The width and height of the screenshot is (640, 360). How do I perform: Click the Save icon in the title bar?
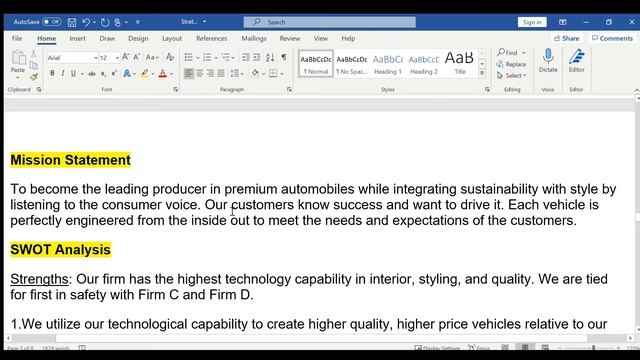tap(72, 22)
